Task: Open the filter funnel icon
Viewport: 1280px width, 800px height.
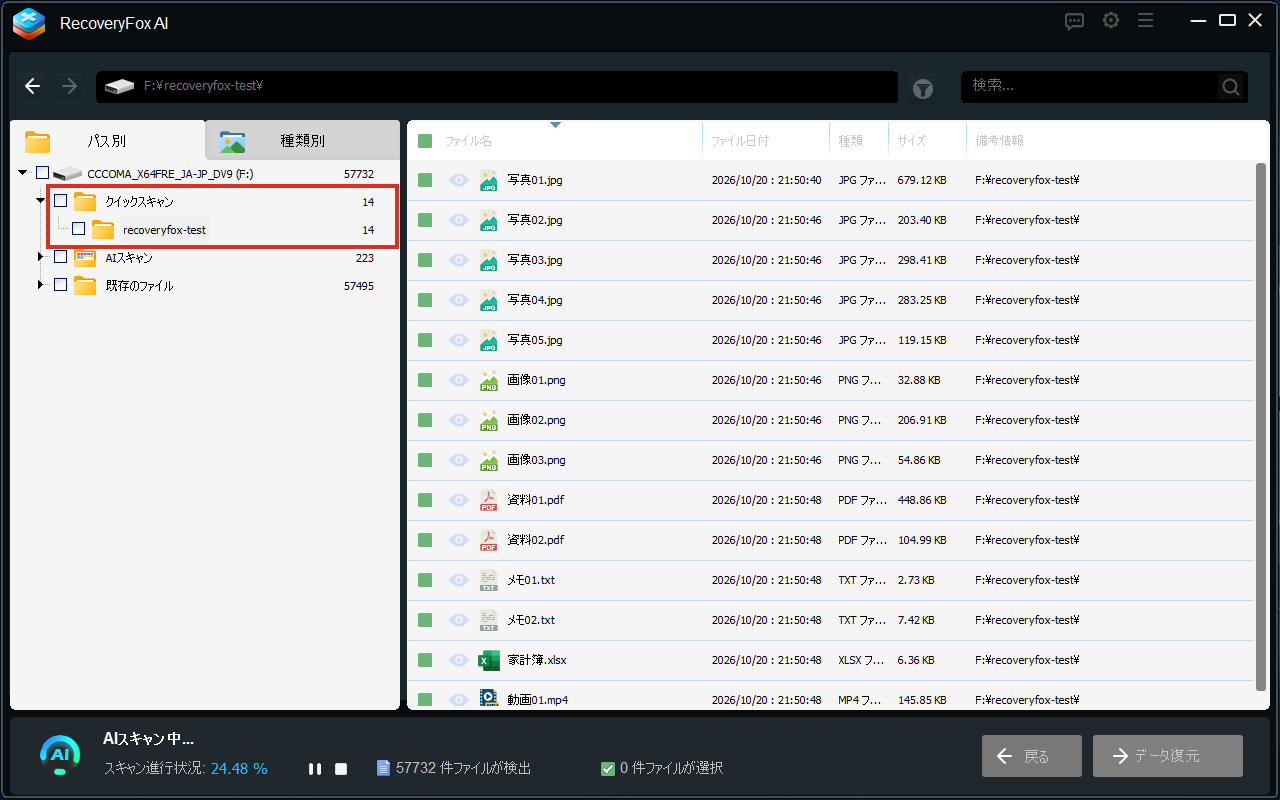Action: [923, 89]
